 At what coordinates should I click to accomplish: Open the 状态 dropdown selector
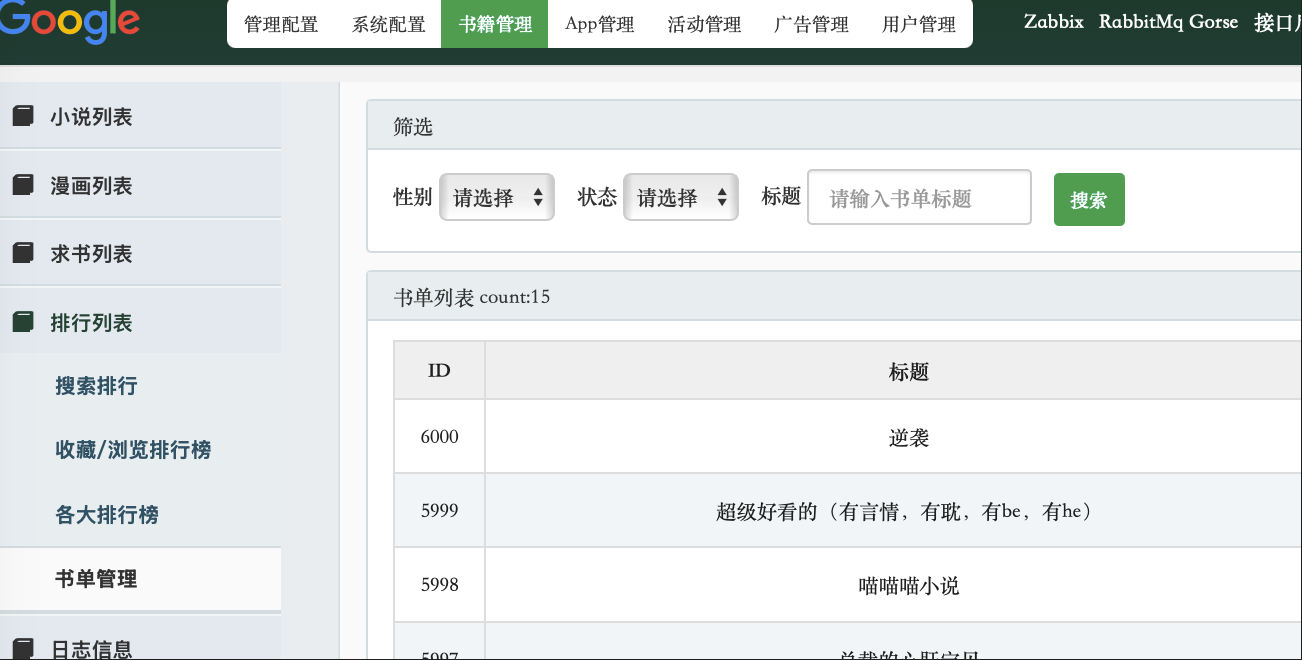point(681,197)
